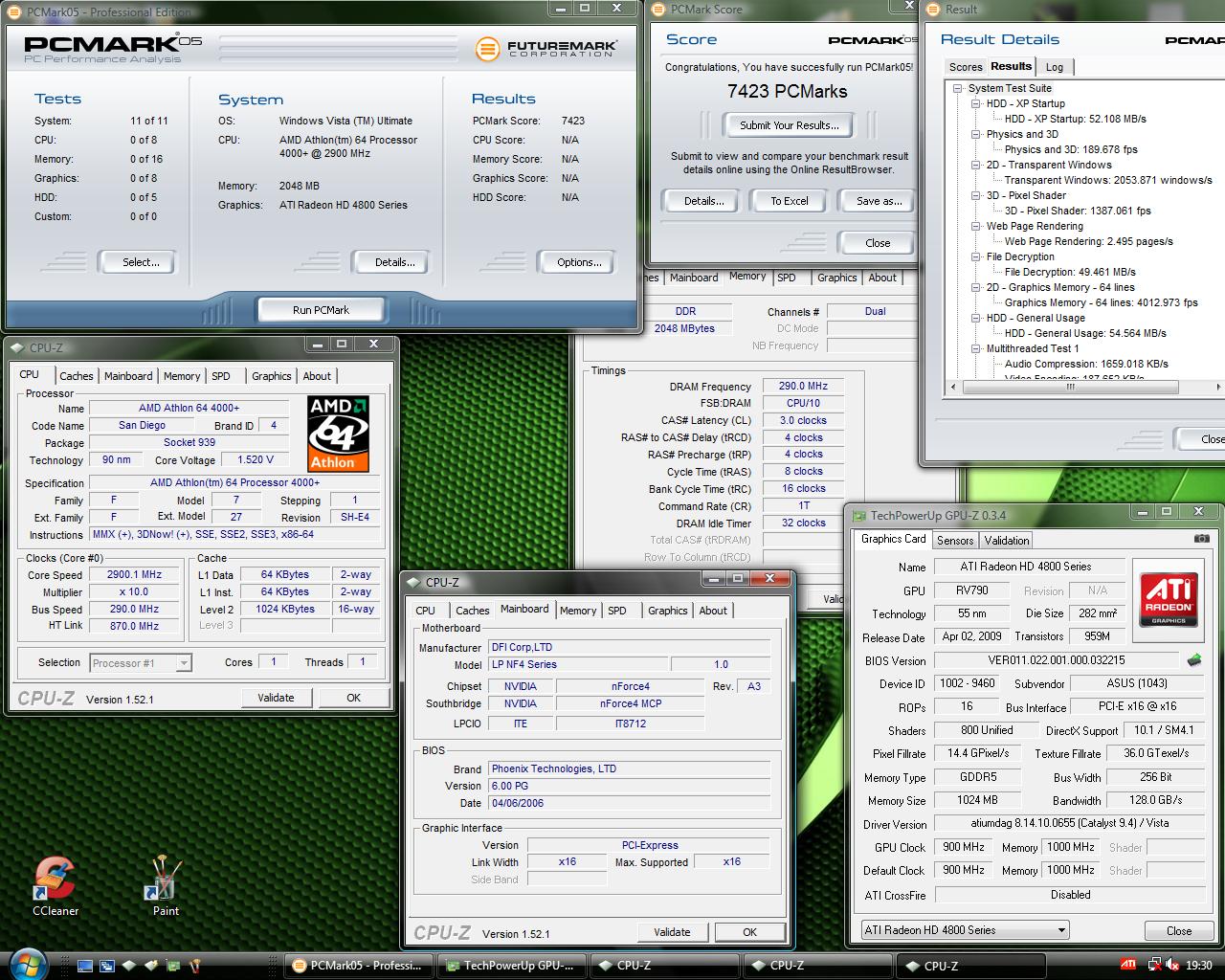This screenshot has width=1225, height=980.
Task: Click the ATI Catalyst tray icon
Action: pyautogui.click(x=1129, y=965)
